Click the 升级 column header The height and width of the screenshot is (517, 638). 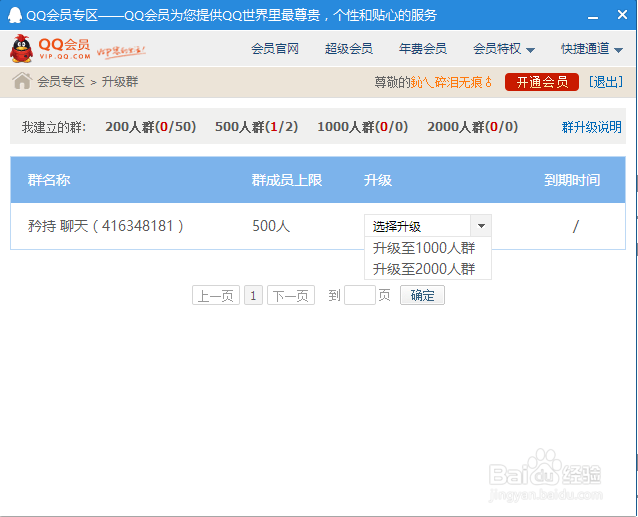[378, 180]
